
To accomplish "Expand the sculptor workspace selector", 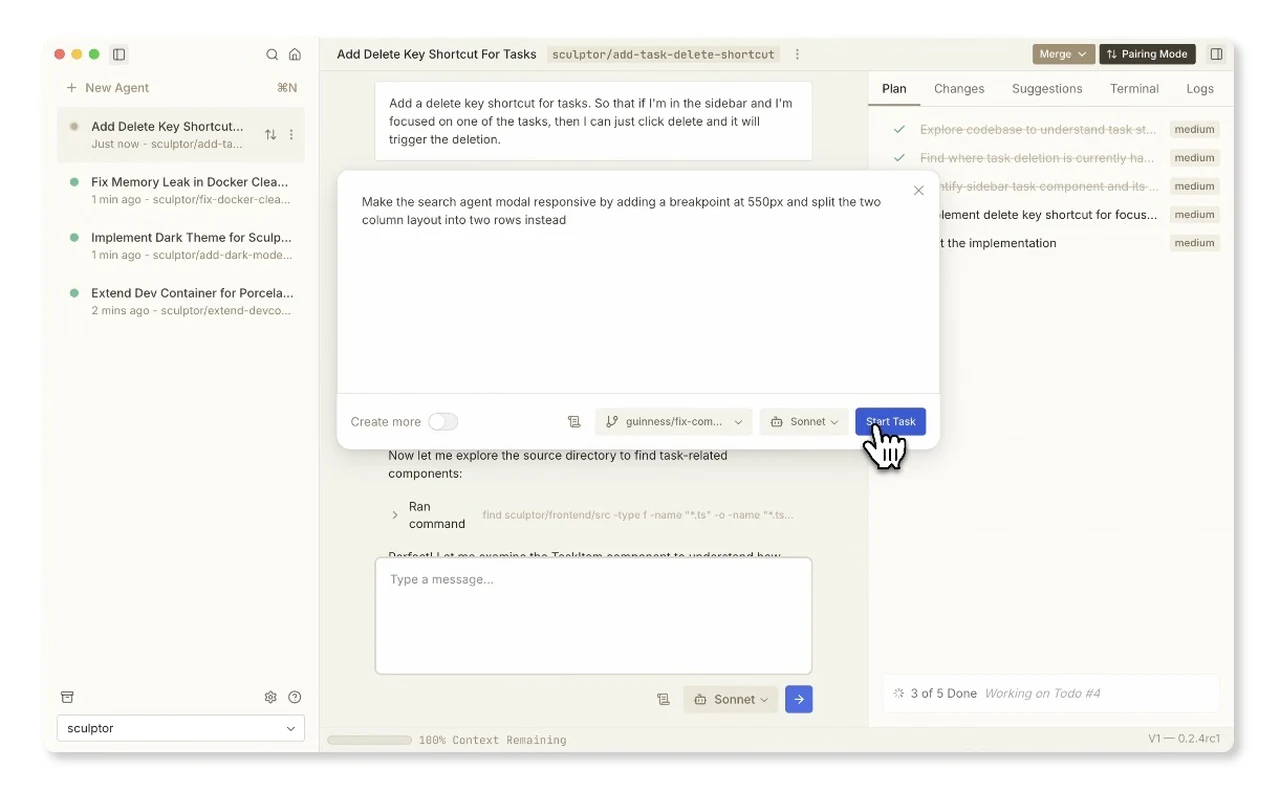I will (x=180, y=728).
